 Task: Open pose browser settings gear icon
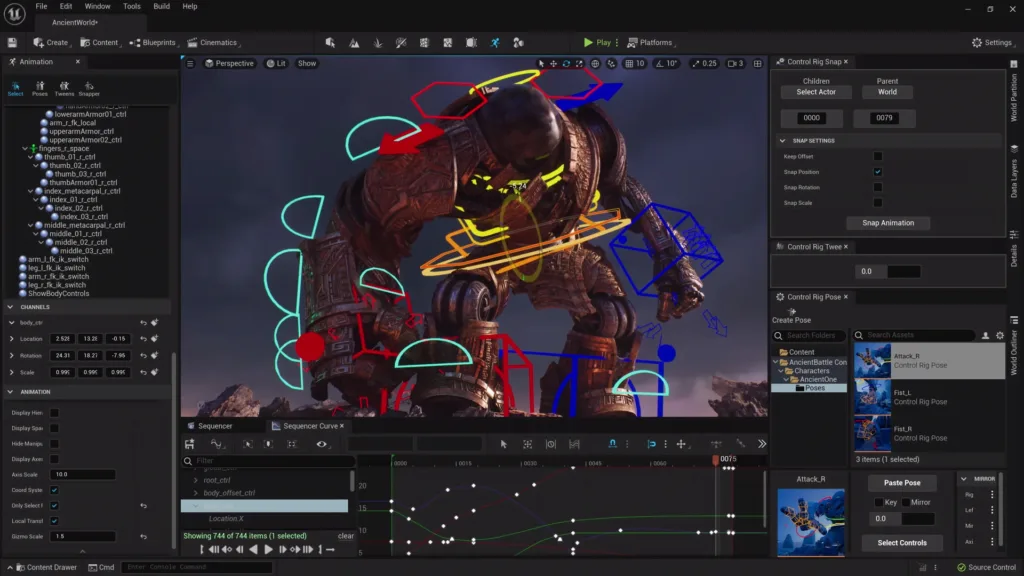tap(1000, 336)
